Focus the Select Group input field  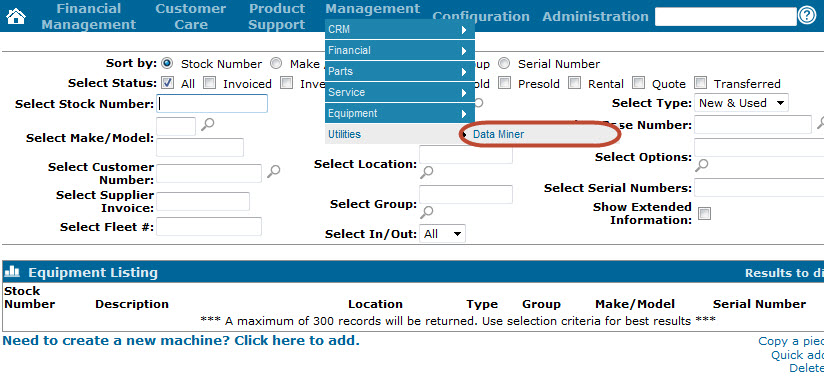click(466, 194)
